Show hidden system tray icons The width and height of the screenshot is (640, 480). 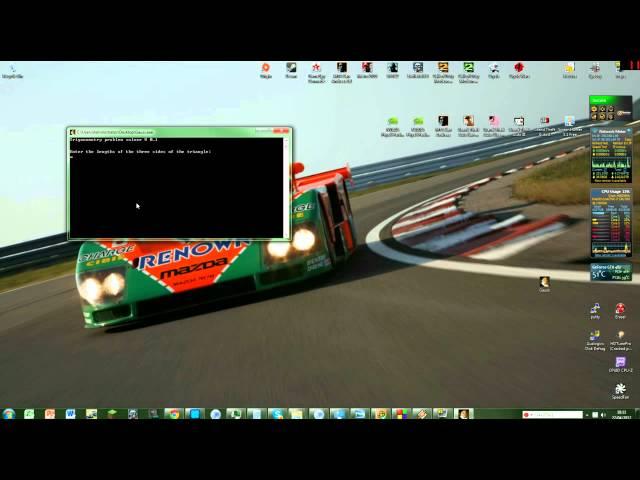587,415
